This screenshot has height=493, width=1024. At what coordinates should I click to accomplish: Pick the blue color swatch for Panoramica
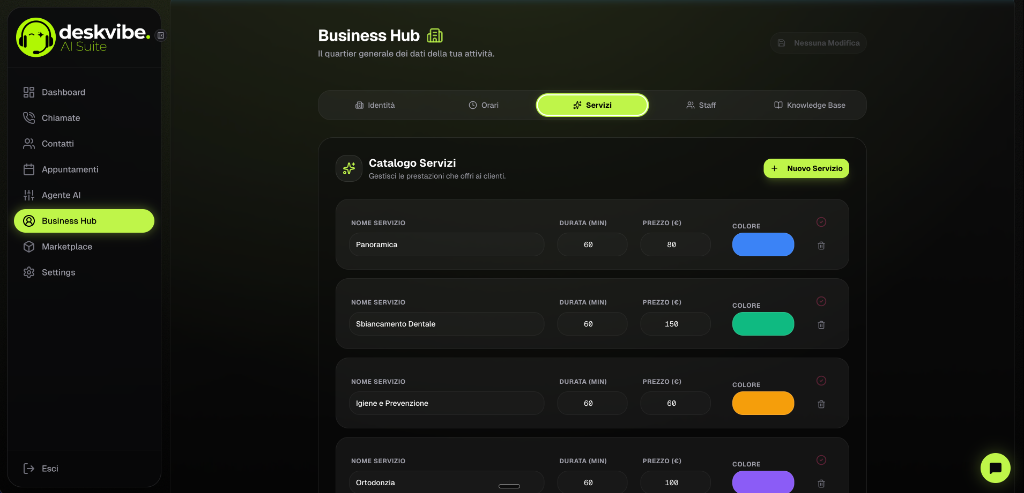(762, 245)
